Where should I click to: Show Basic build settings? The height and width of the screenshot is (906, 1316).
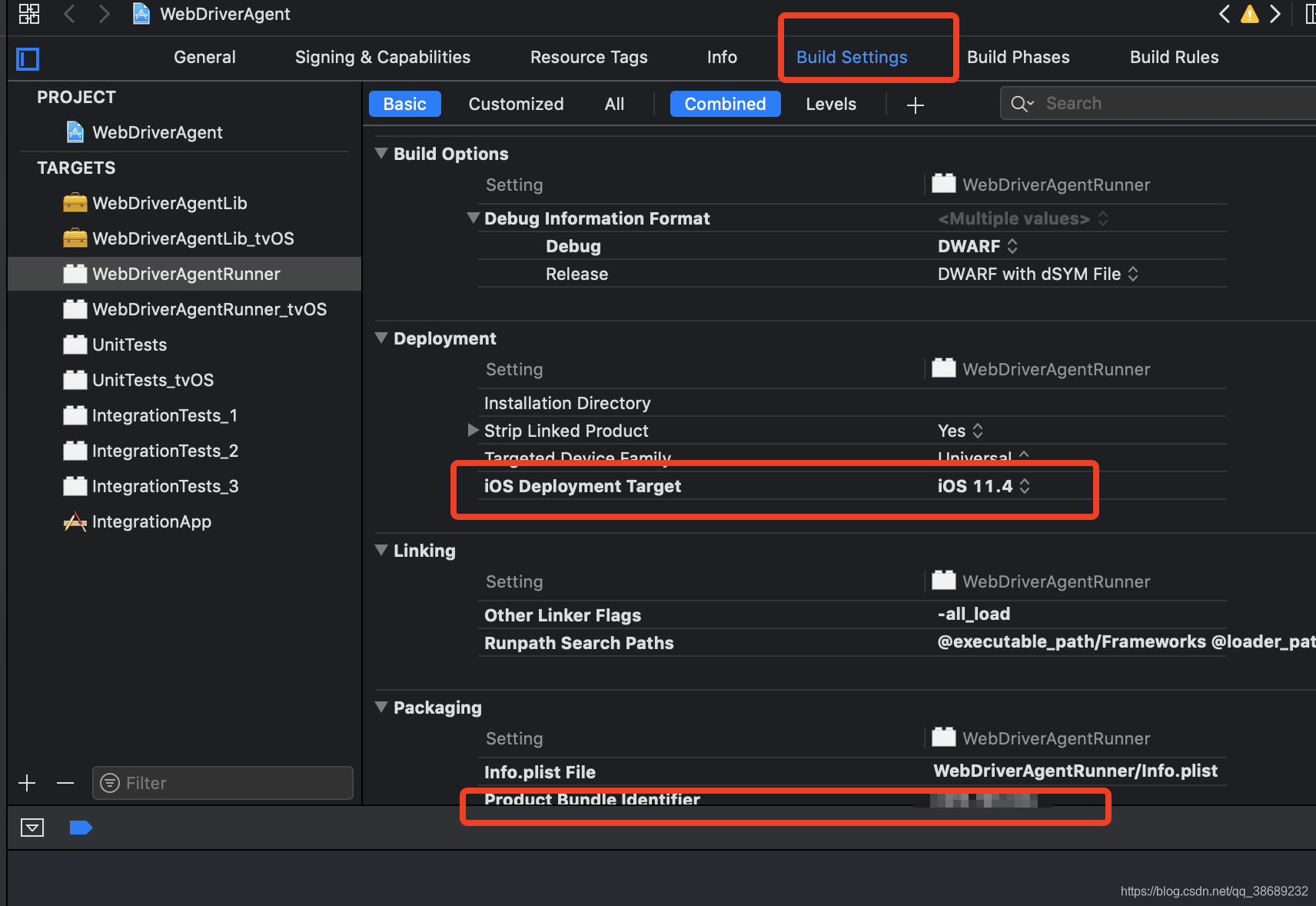coord(405,104)
